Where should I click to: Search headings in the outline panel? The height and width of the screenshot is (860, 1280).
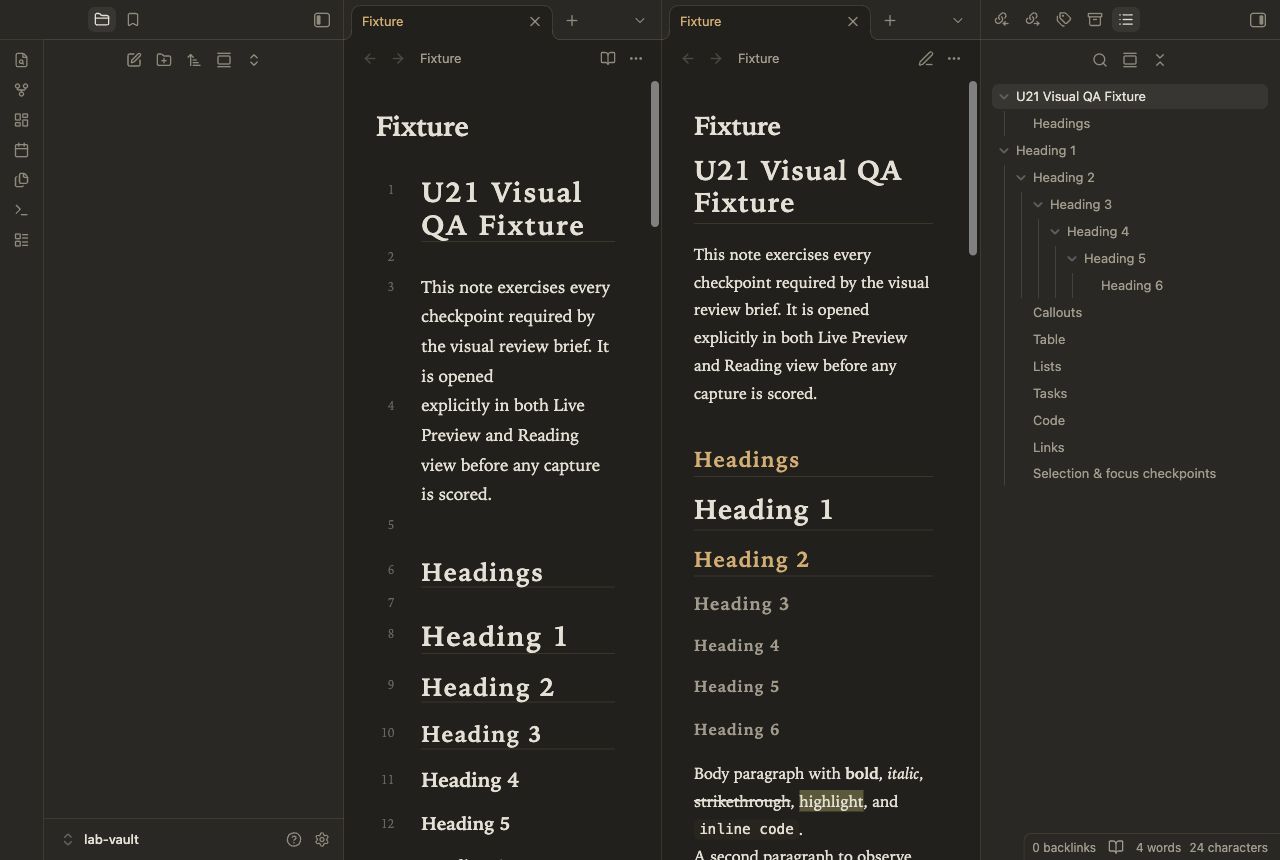[x=1100, y=60]
